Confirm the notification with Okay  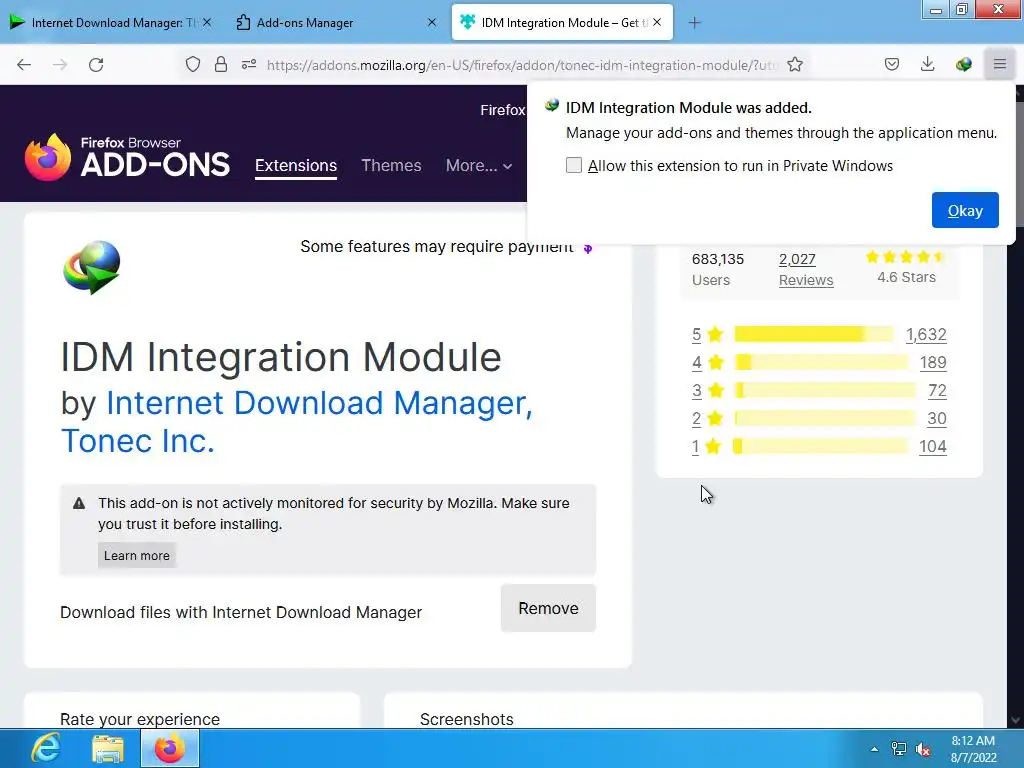(x=965, y=210)
